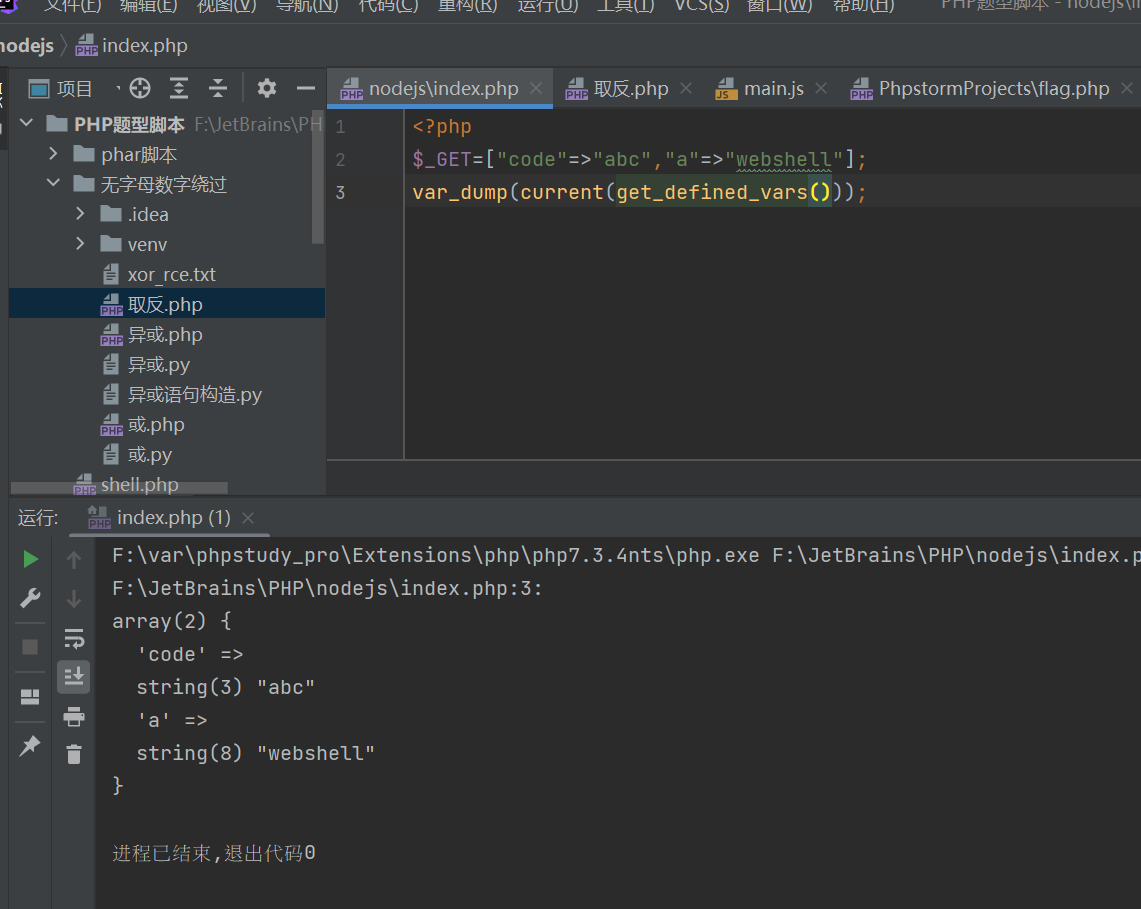1141x909 pixels.
Task: Close the 取反.php editor tab
Action: click(685, 88)
